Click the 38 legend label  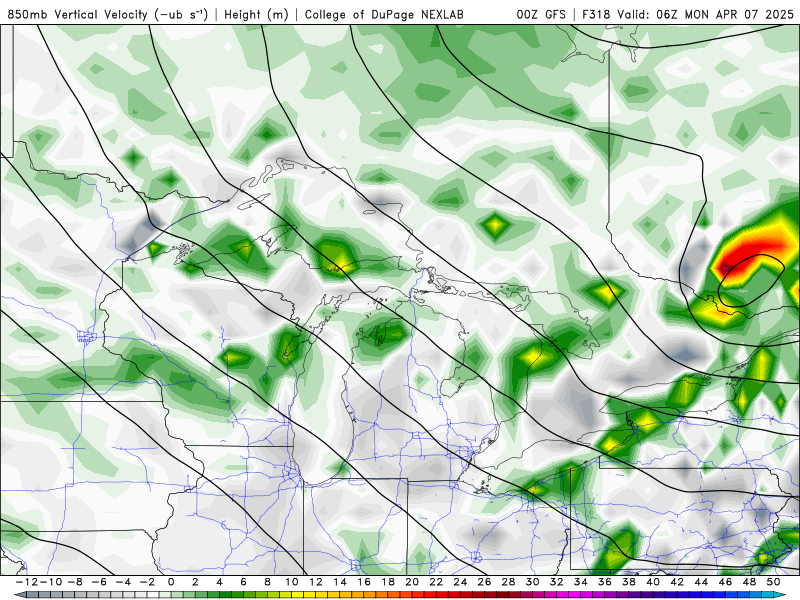click(x=629, y=582)
